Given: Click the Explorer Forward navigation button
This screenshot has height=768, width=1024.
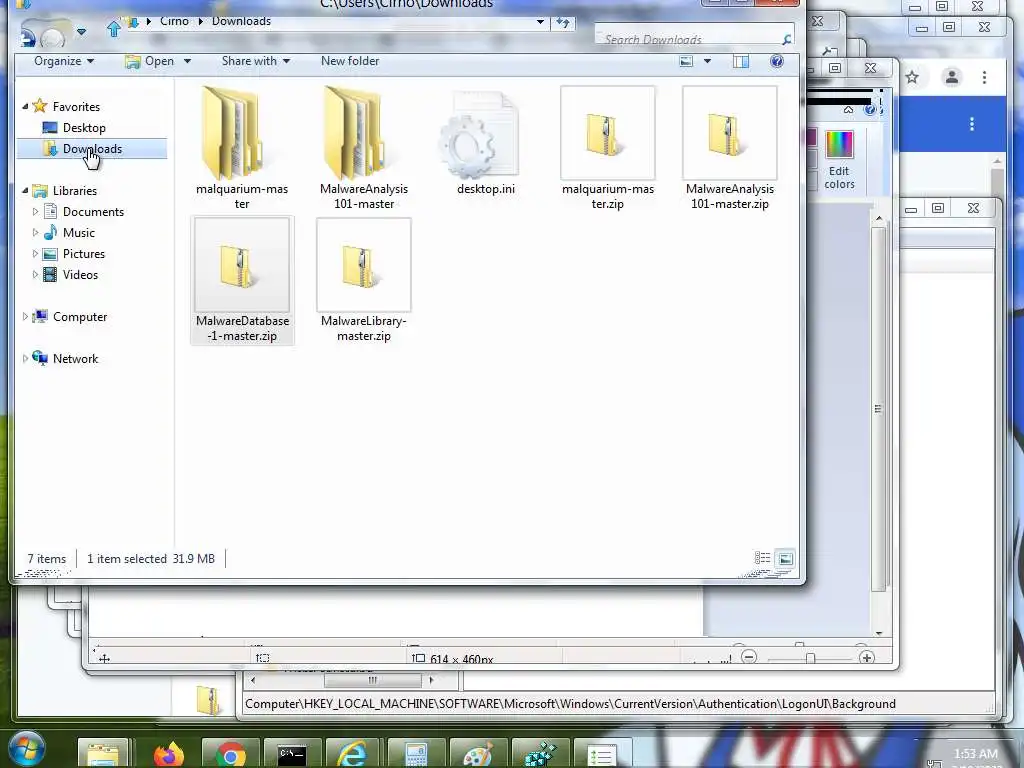Looking at the screenshot, I should [x=54, y=38].
